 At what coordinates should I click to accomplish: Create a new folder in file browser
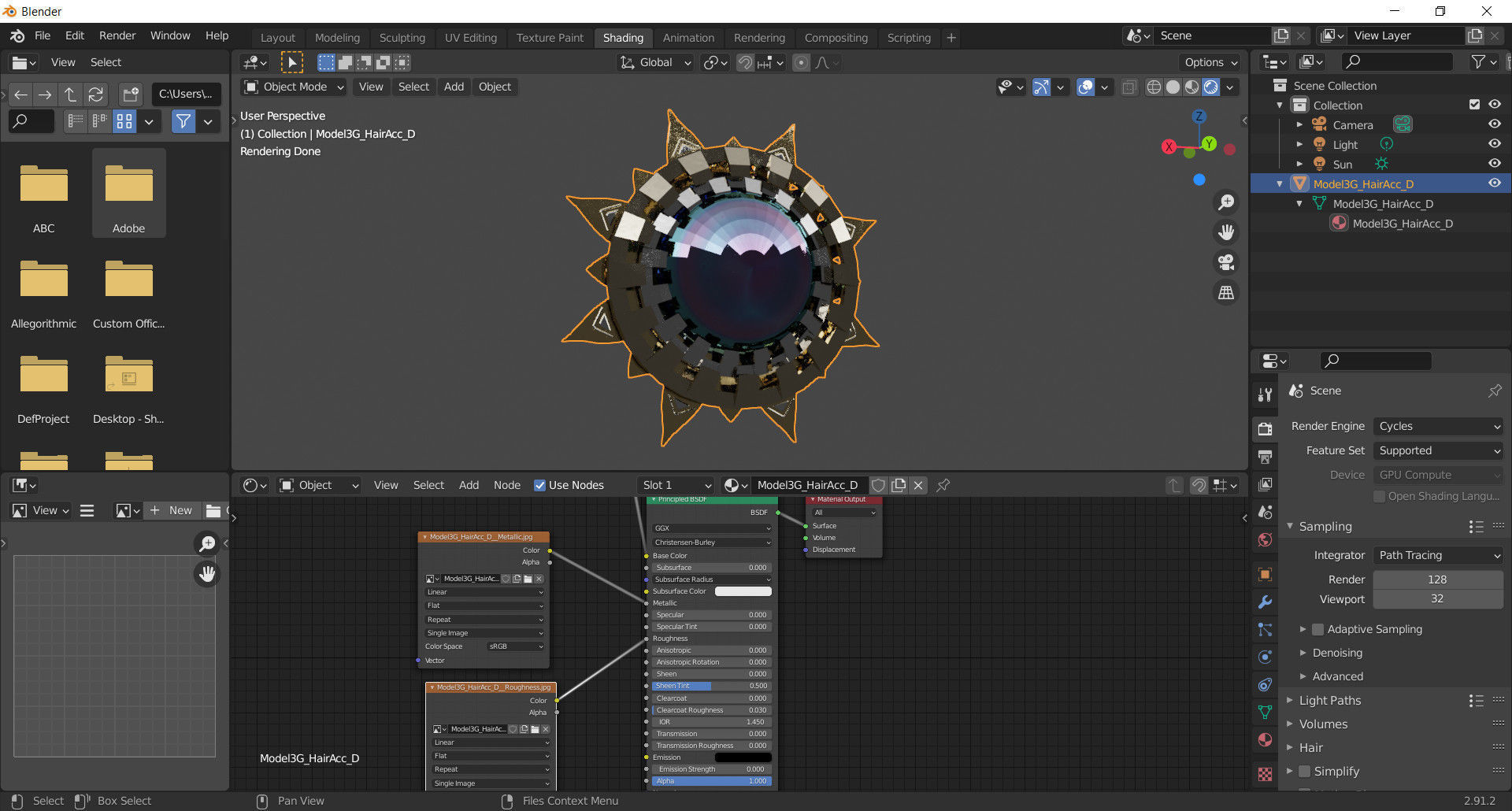click(x=130, y=94)
